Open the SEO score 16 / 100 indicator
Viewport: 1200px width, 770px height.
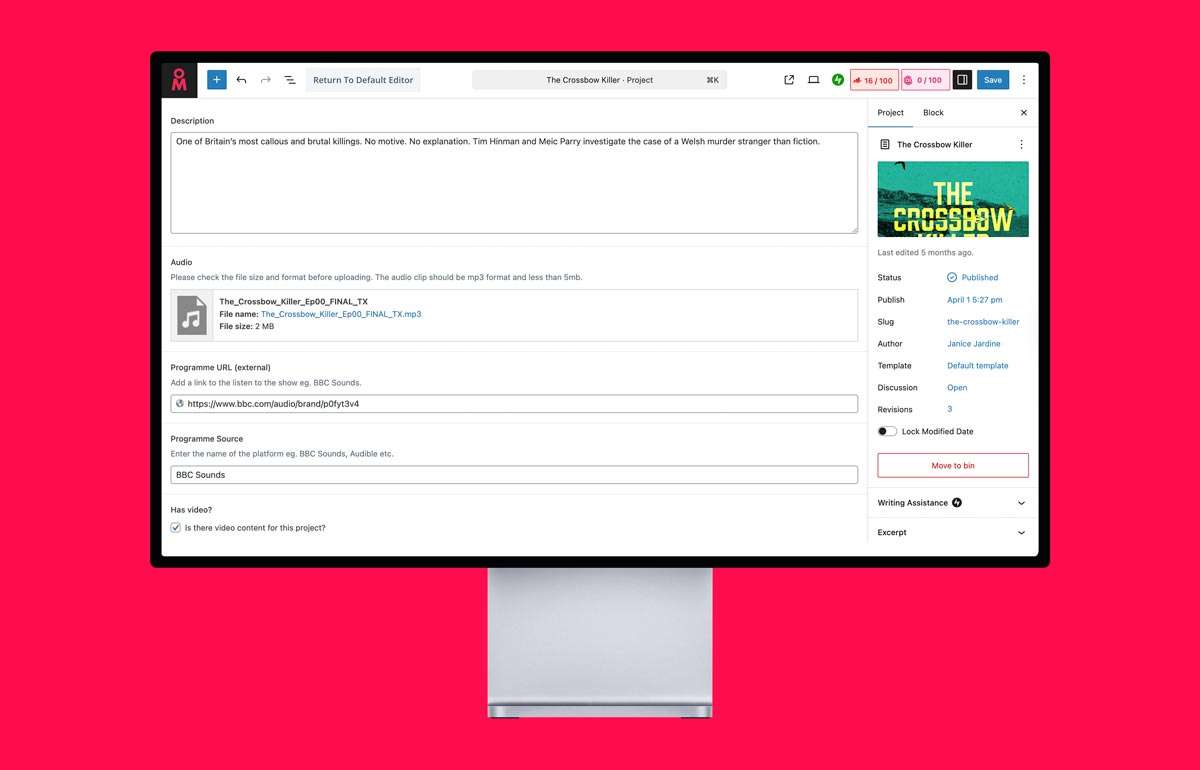click(874, 80)
